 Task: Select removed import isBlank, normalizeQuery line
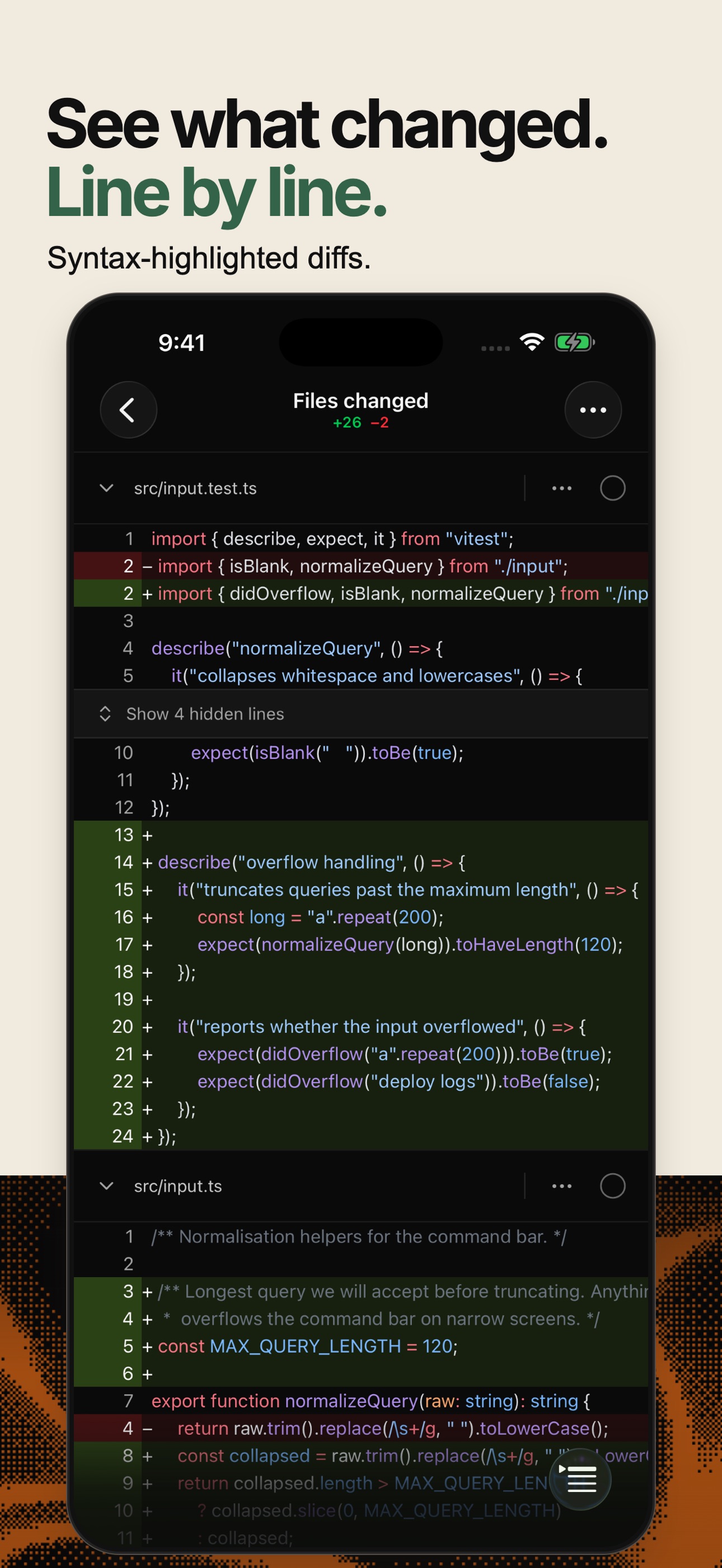click(361, 566)
